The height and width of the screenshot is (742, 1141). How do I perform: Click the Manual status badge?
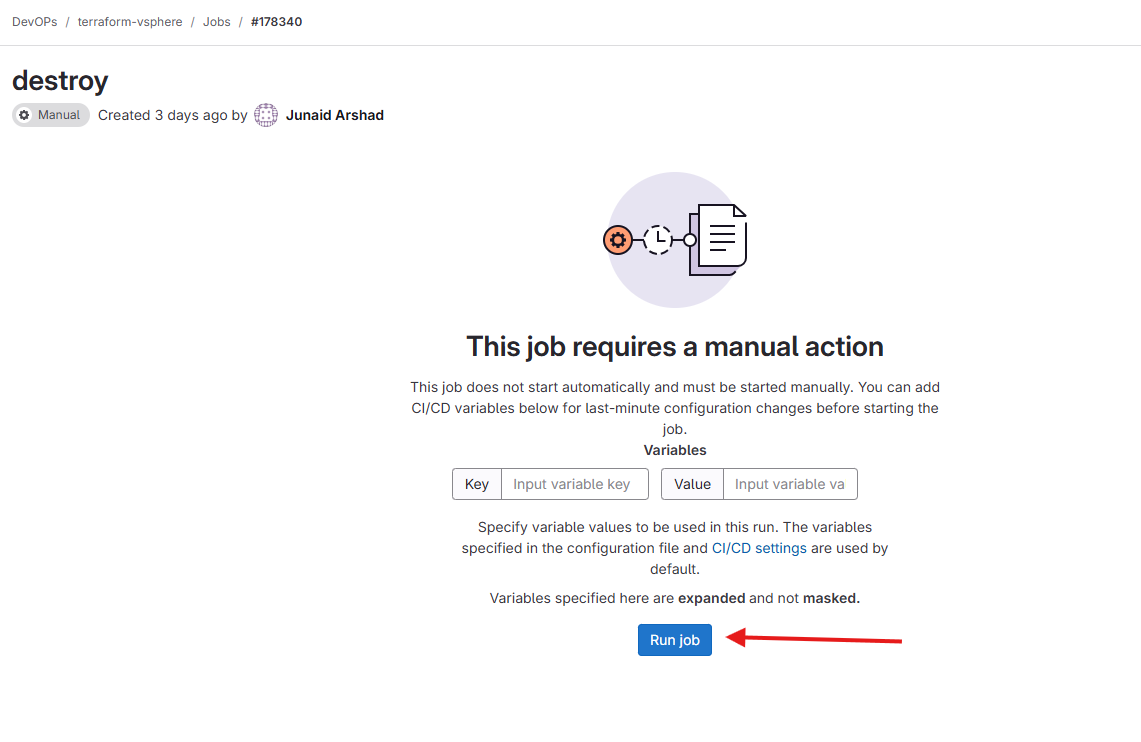tap(51, 115)
